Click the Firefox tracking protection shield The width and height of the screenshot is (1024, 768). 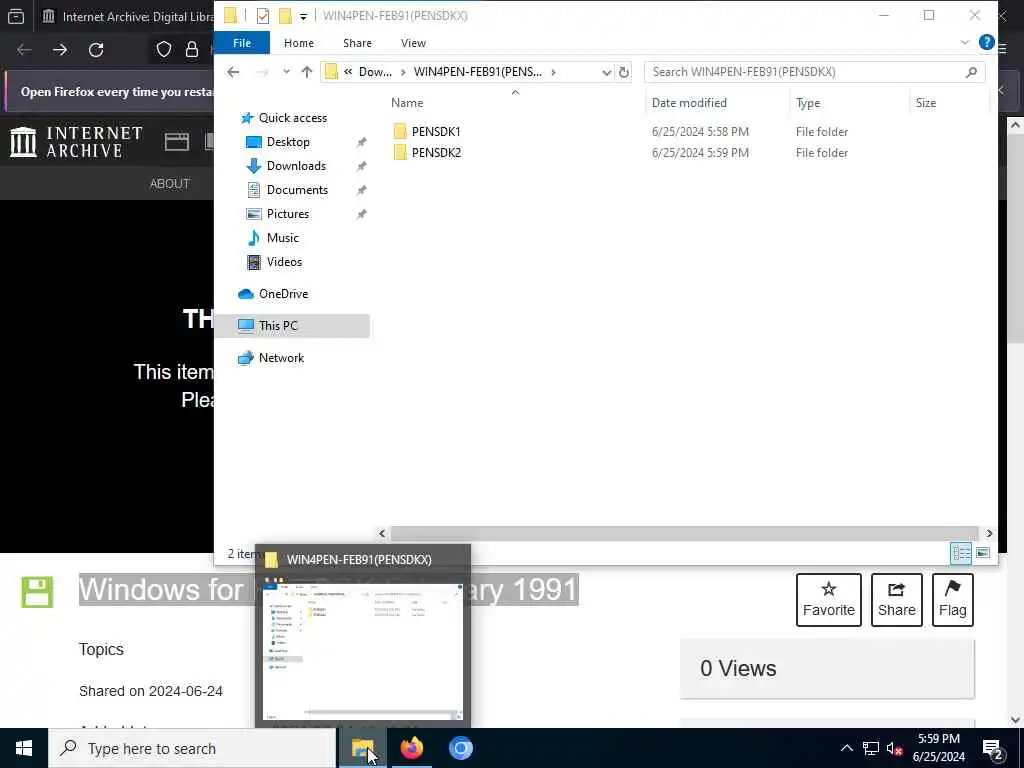coord(163,50)
